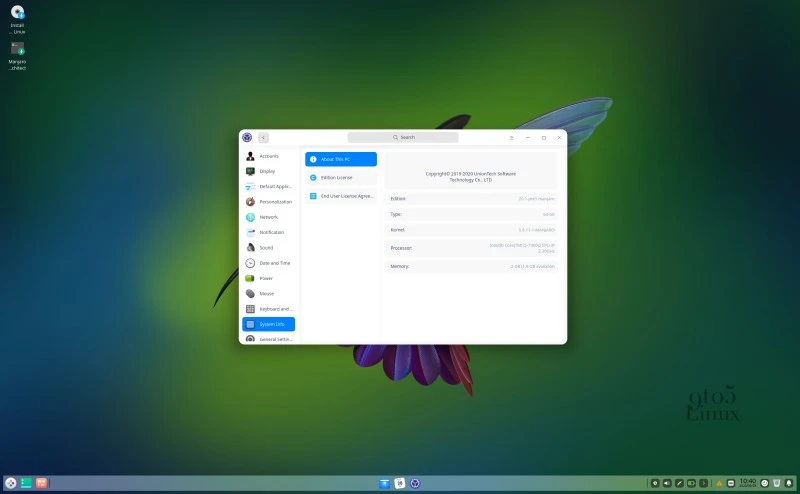Screen dimensions: 800x494
Task: Click the battery tray icon
Action: click(691, 483)
